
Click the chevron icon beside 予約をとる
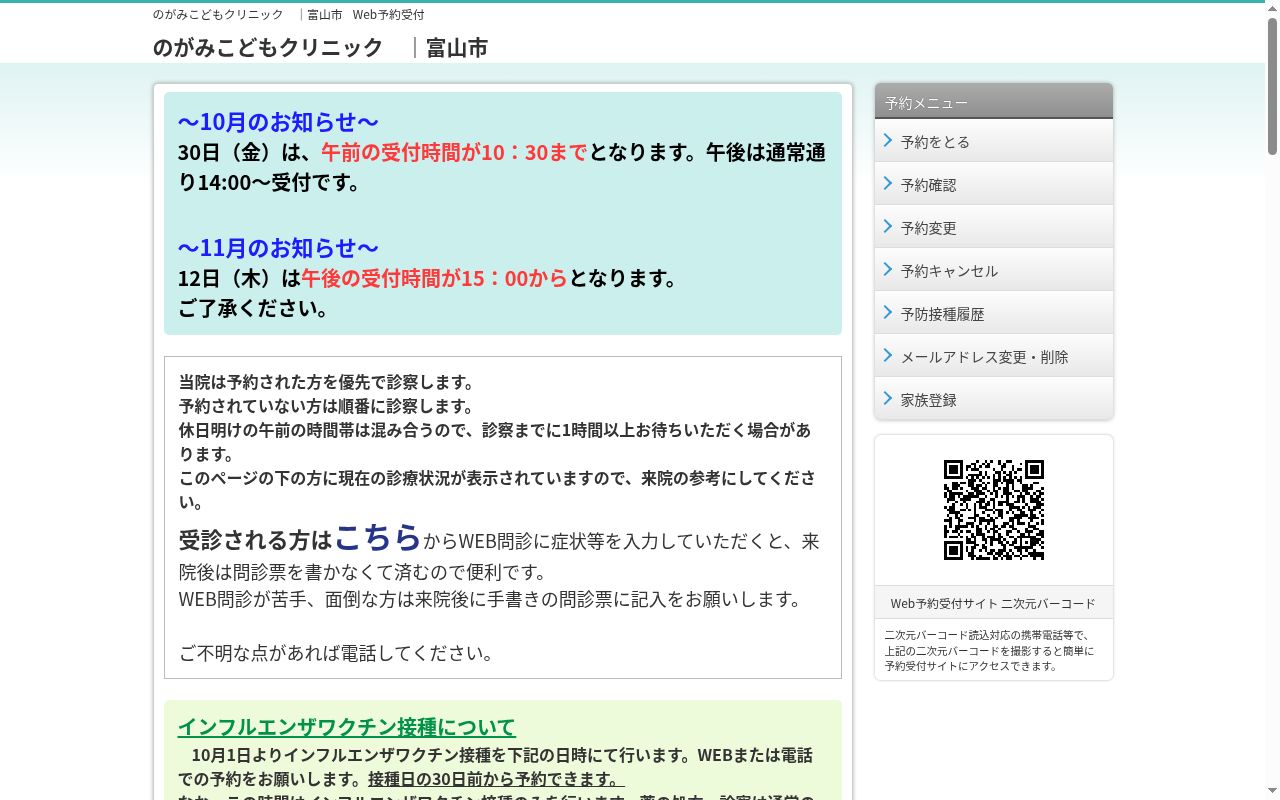[888, 141]
